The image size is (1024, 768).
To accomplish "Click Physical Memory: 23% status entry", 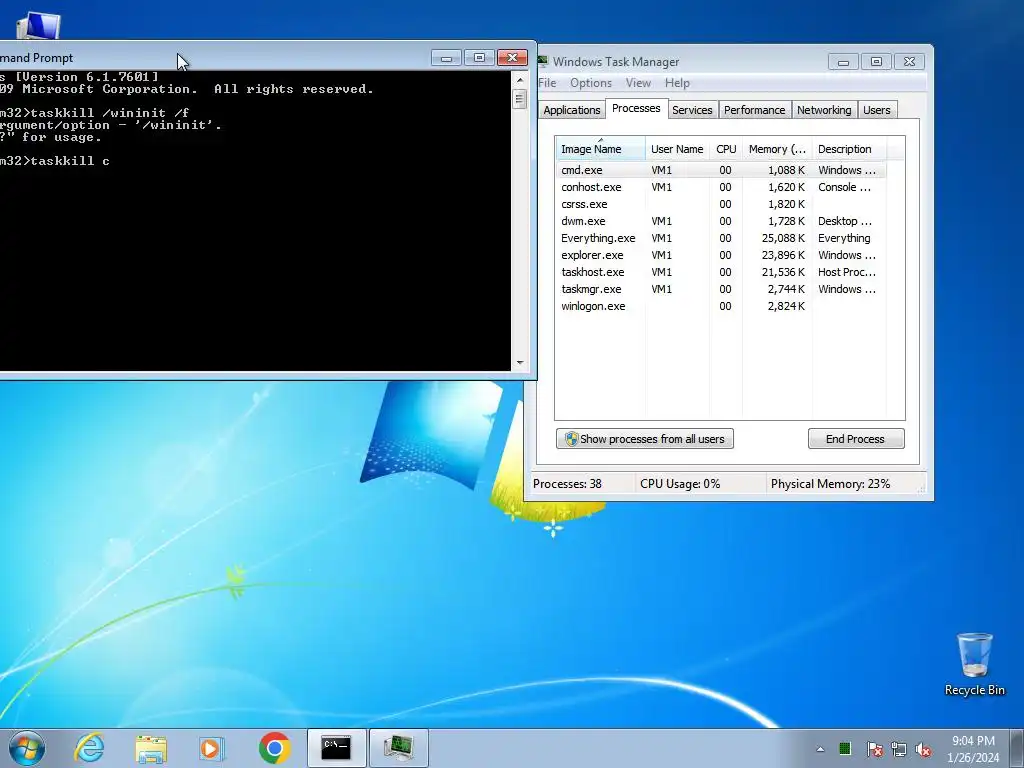I will [830, 484].
